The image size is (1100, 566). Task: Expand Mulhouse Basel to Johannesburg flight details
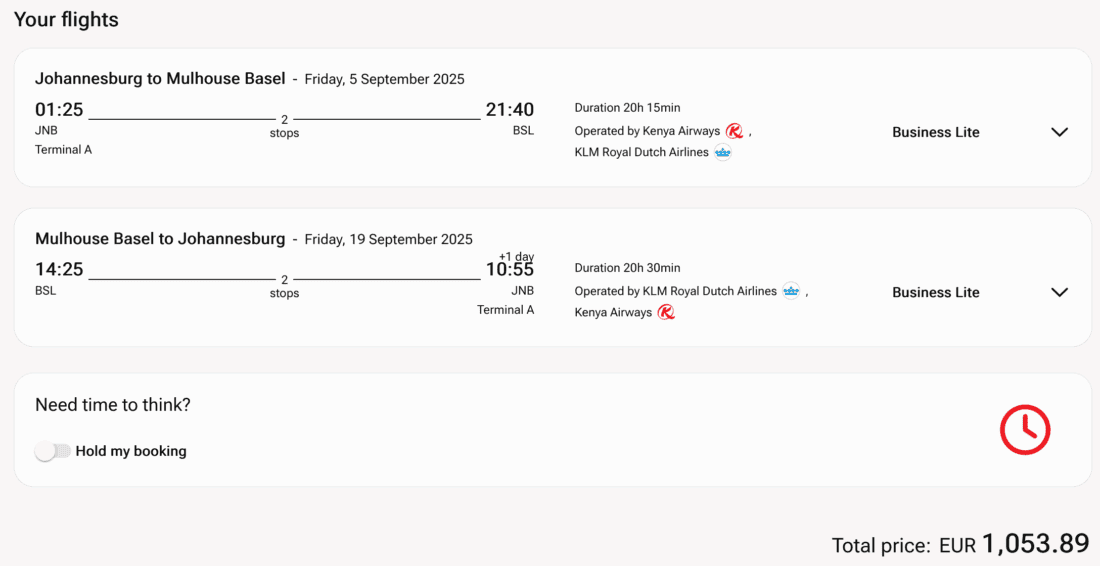[1059, 292]
